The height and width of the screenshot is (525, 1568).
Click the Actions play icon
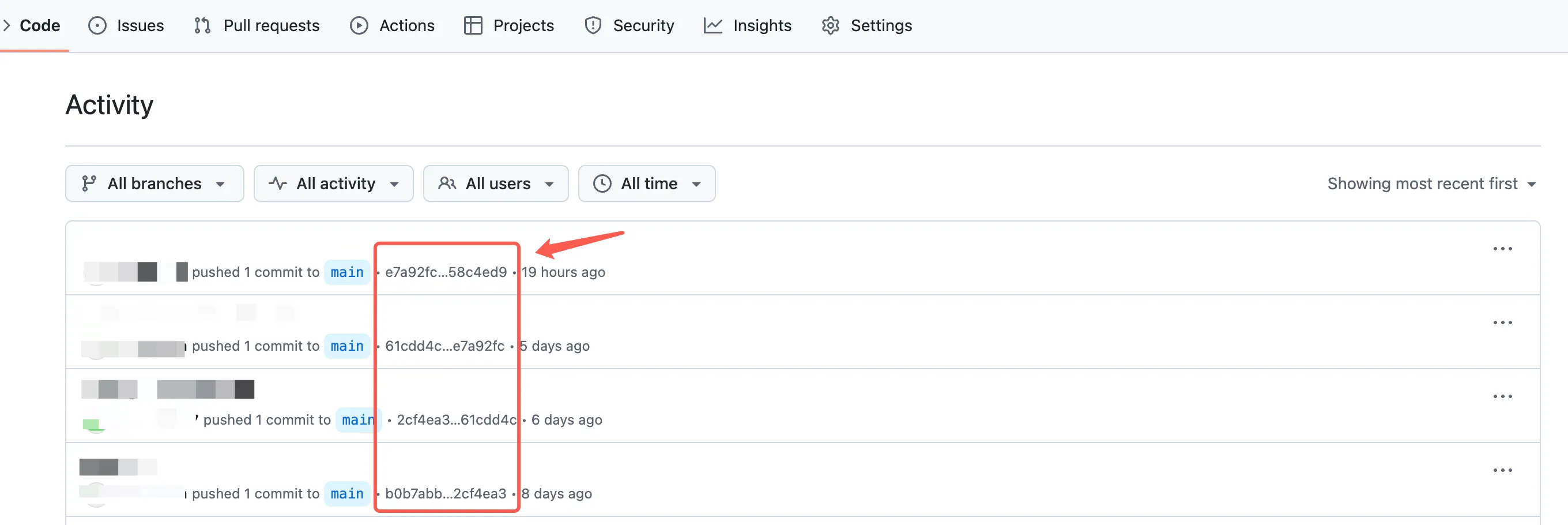click(359, 25)
